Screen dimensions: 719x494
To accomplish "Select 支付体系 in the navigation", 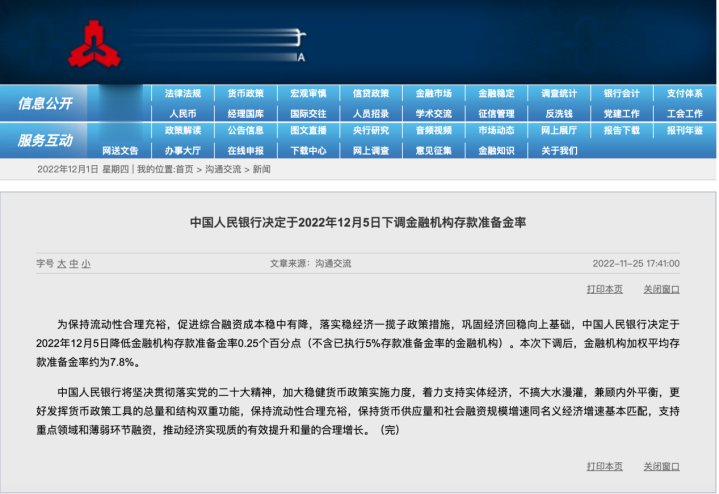I will pyautogui.click(x=685, y=94).
